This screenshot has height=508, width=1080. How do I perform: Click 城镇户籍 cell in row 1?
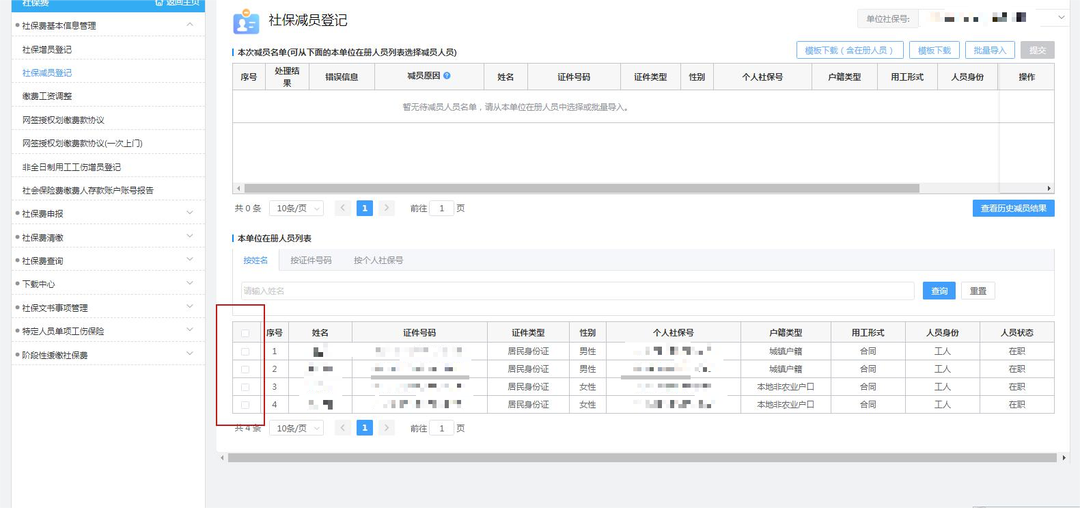pos(786,351)
